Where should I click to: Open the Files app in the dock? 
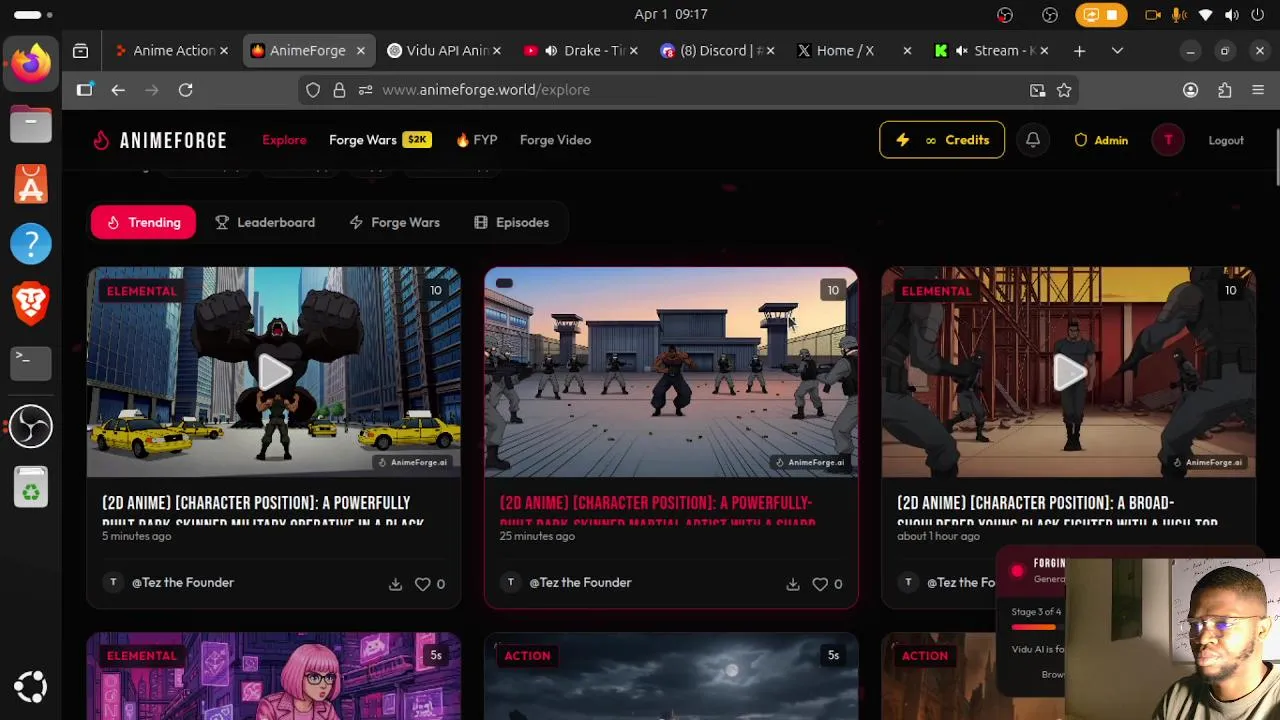tap(31, 125)
